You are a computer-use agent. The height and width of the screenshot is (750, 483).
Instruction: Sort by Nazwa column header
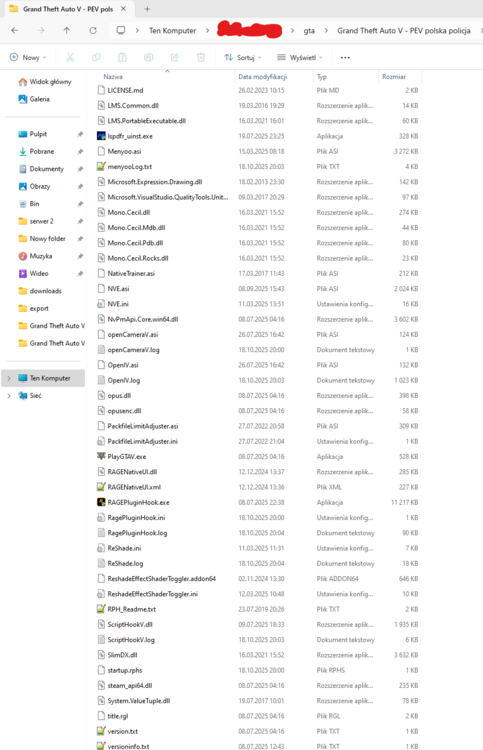pyautogui.click(x=113, y=77)
